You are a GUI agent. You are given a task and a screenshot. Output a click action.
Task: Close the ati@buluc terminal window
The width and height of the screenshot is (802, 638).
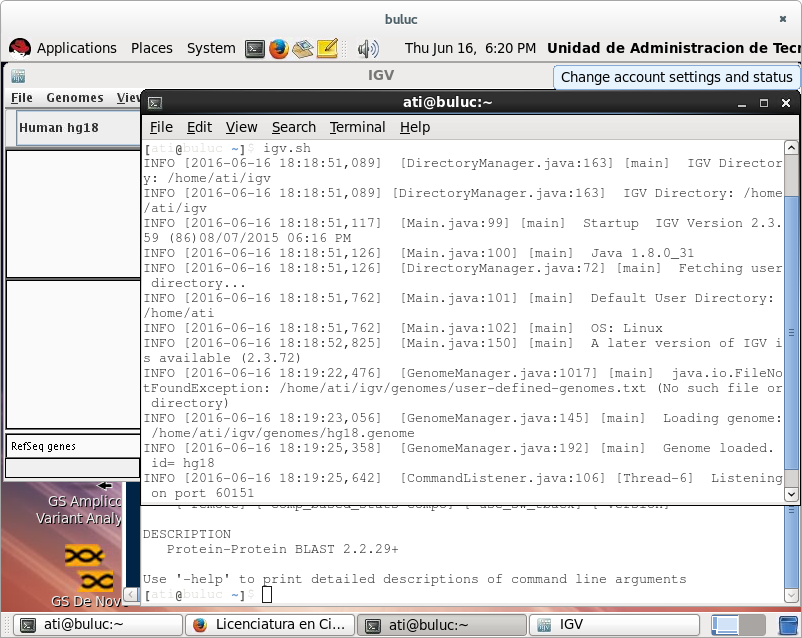[x=786, y=103]
